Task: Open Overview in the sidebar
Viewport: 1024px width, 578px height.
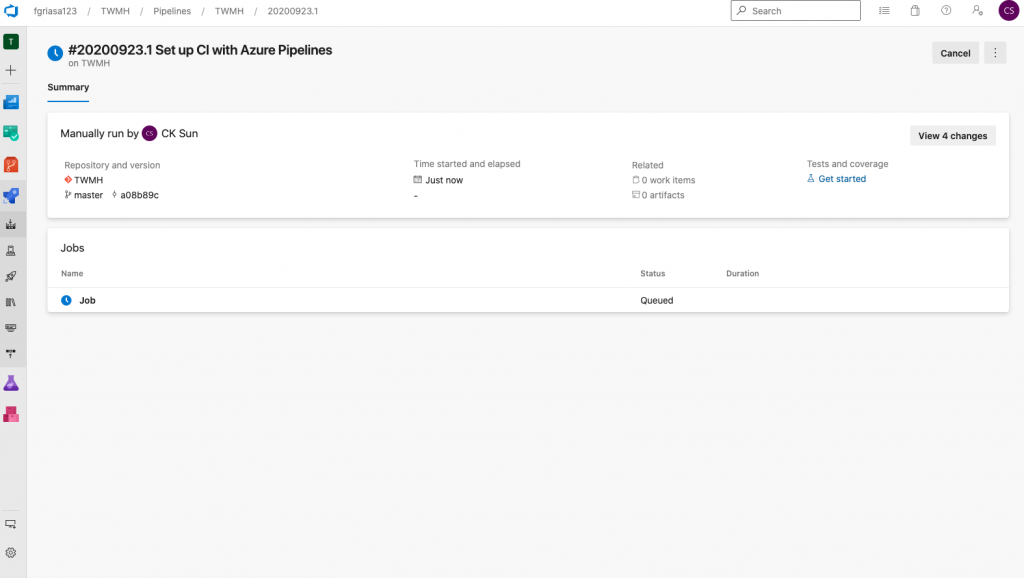Action: [11, 102]
